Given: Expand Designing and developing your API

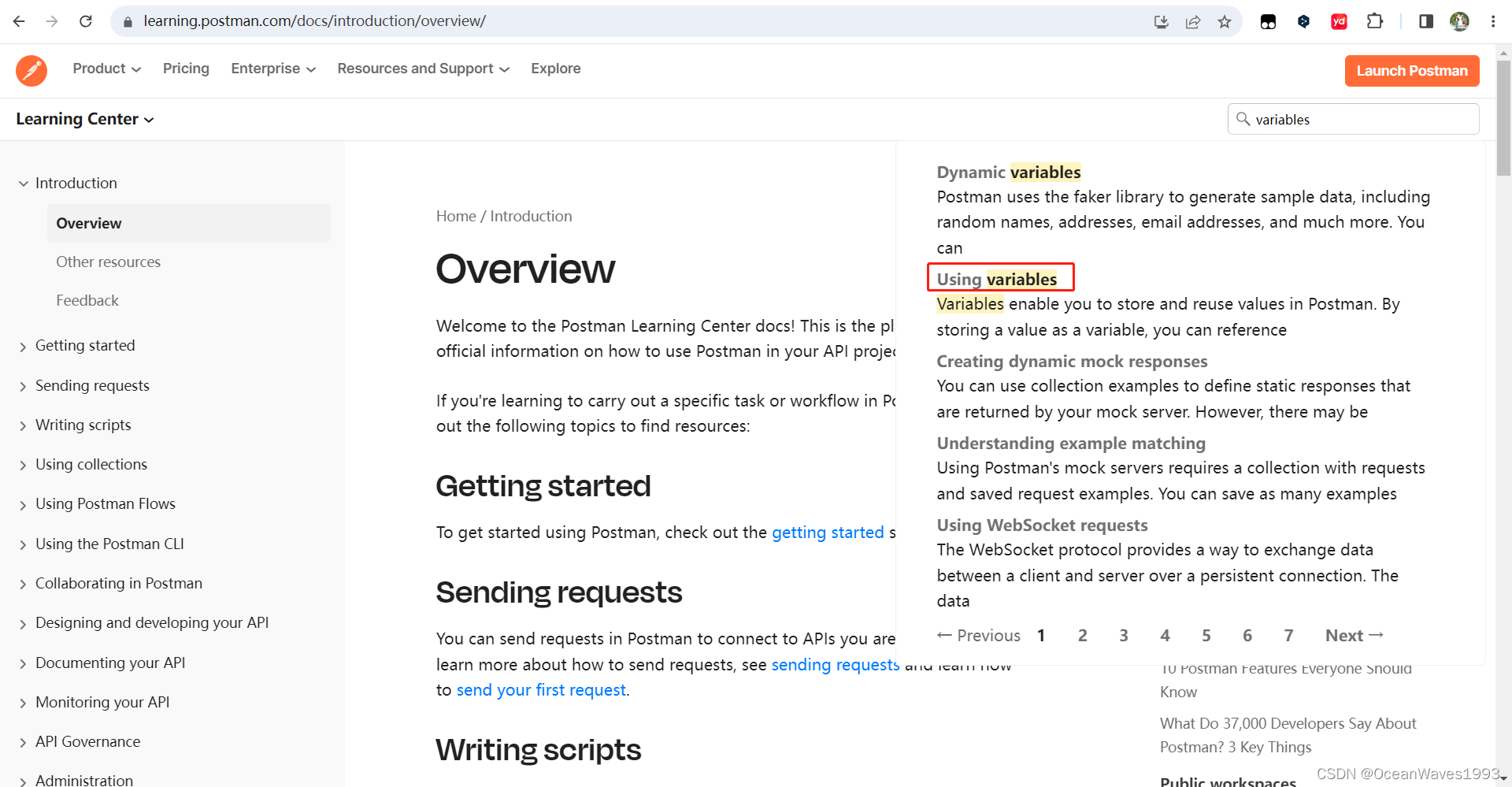Looking at the screenshot, I should click(x=24, y=624).
